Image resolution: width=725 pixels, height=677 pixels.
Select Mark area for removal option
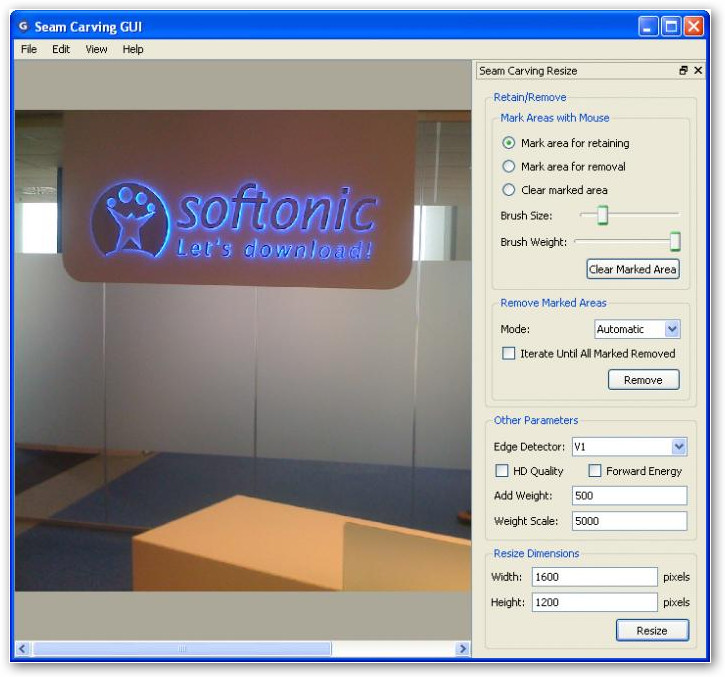[x=509, y=166]
